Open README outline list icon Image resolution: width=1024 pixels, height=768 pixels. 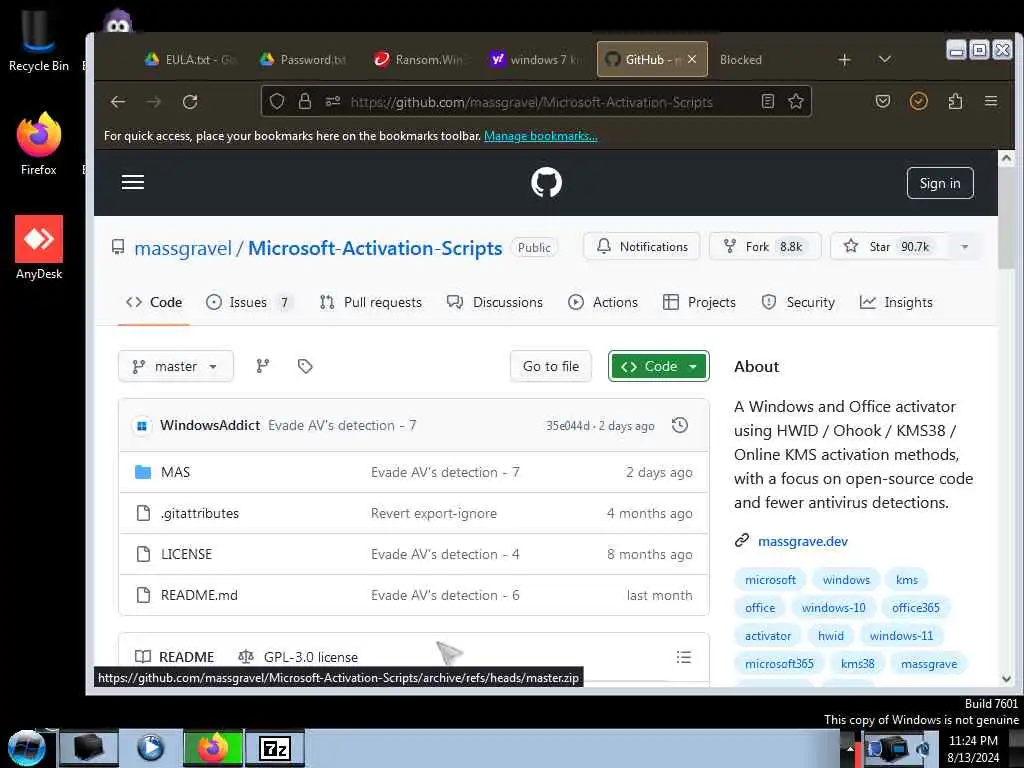(683, 657)
